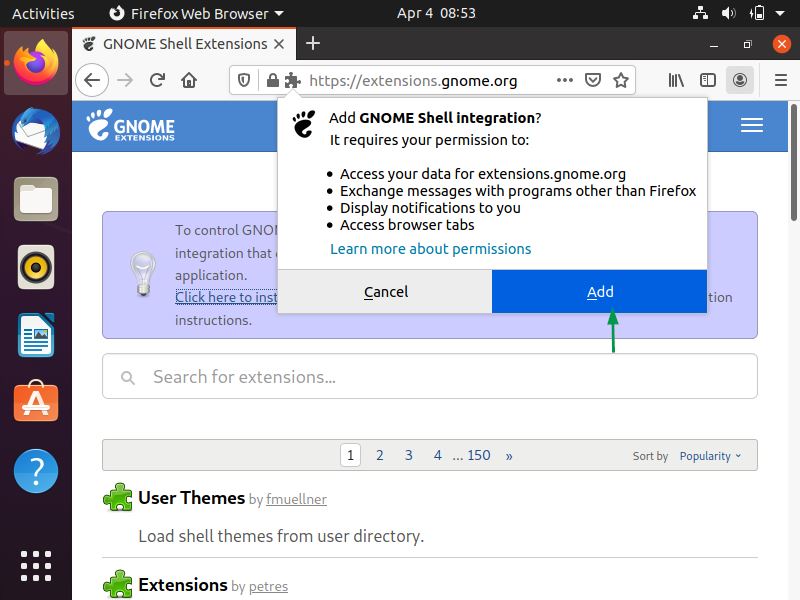Open Help from the dock
800x600 pixels.
pyautogui.click(x=36, y=471)
